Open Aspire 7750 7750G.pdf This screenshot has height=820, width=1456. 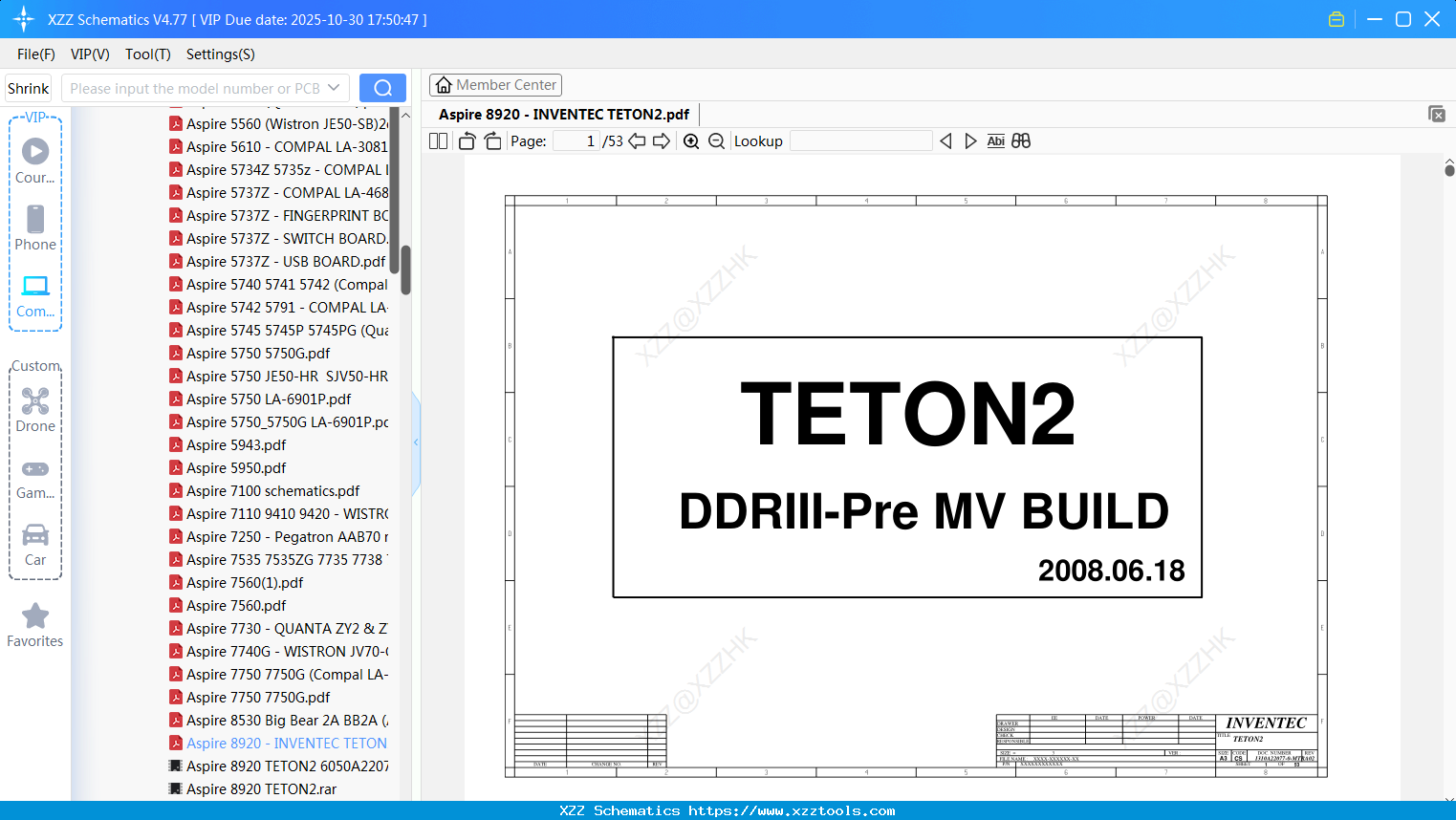[250, 698]
